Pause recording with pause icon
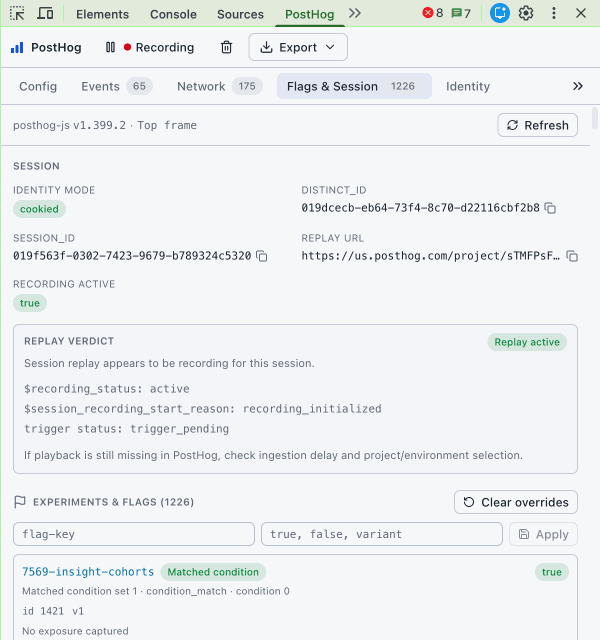600x640 pixels. (x=110, y=47)
